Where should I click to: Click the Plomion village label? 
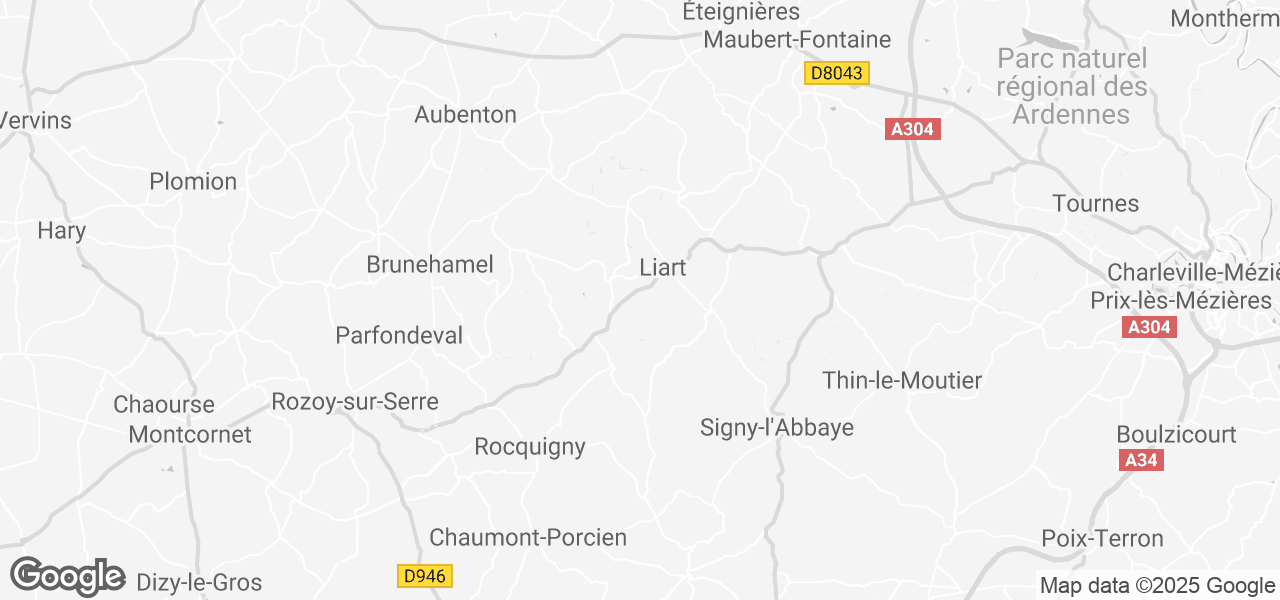click(x=193, y=181)
